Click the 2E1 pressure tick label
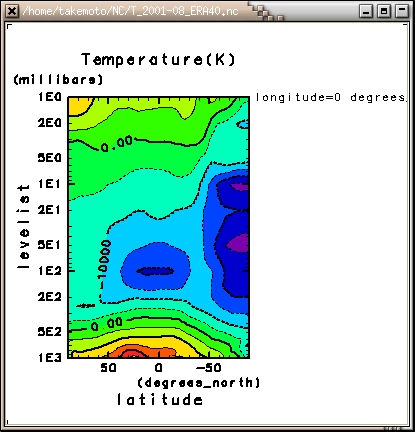This screenshot has width=415, height=432. coord(50,210)
